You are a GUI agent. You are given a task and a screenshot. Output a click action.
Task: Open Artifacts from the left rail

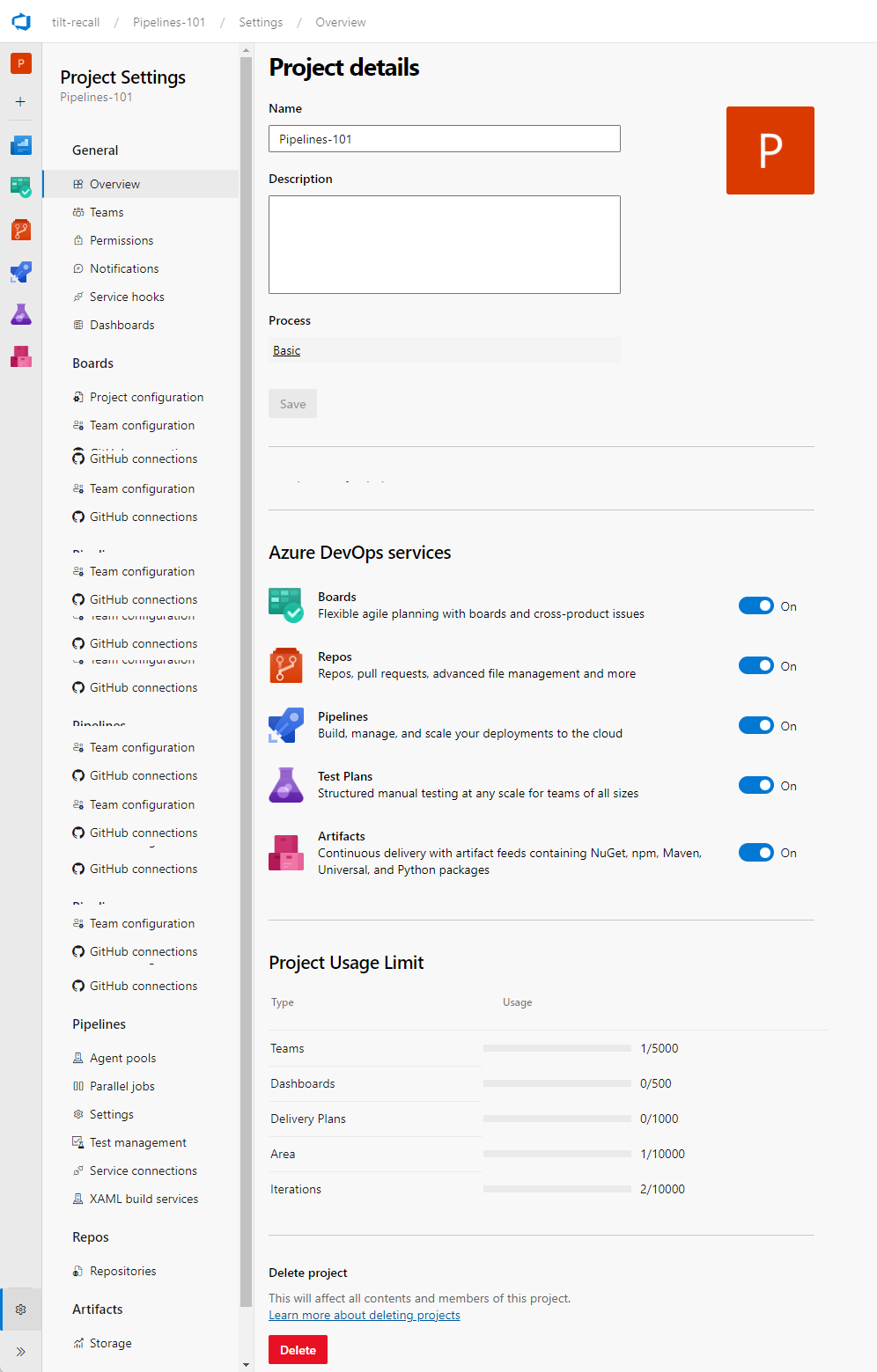coord(20,356)
